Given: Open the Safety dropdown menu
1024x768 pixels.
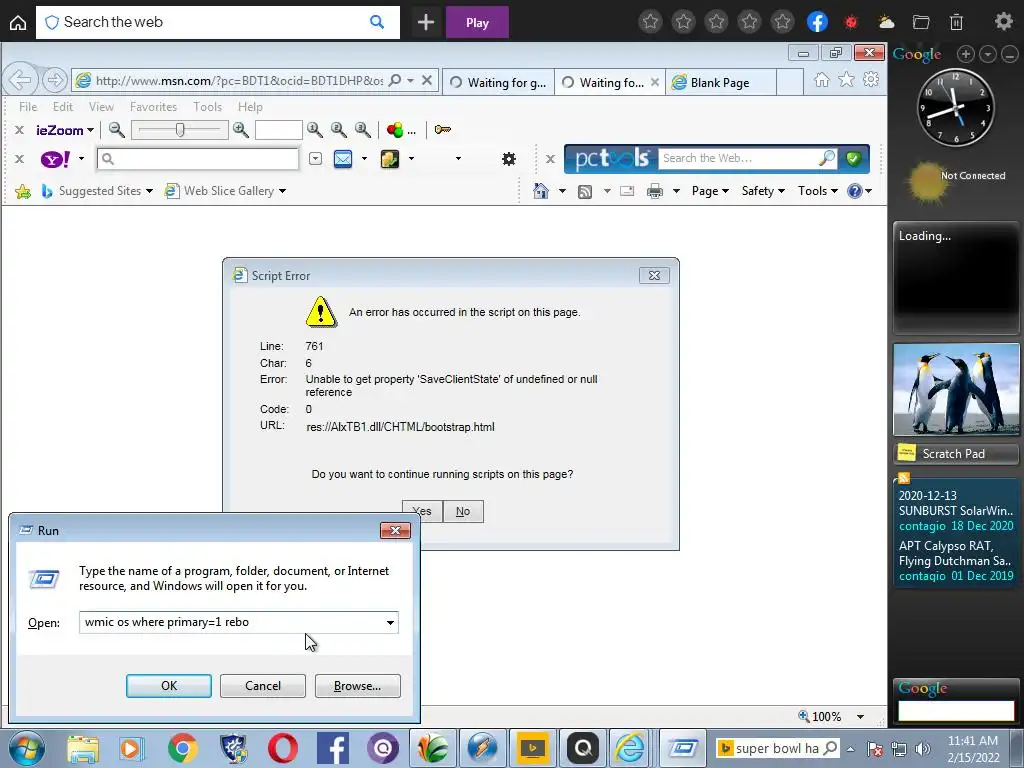Looking at the screenshot, I should tap(763, 191).
